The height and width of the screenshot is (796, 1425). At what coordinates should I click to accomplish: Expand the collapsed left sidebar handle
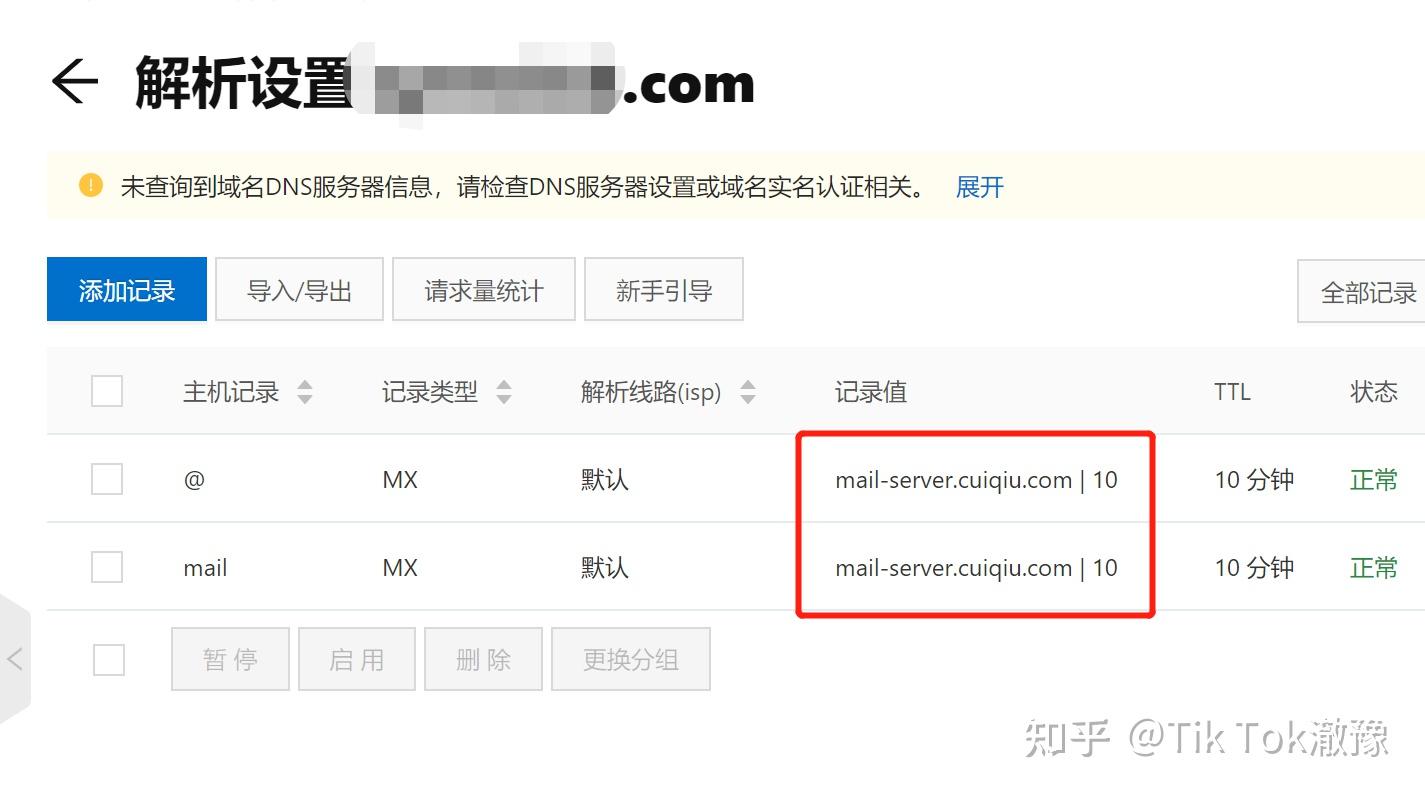pos(15,658)
